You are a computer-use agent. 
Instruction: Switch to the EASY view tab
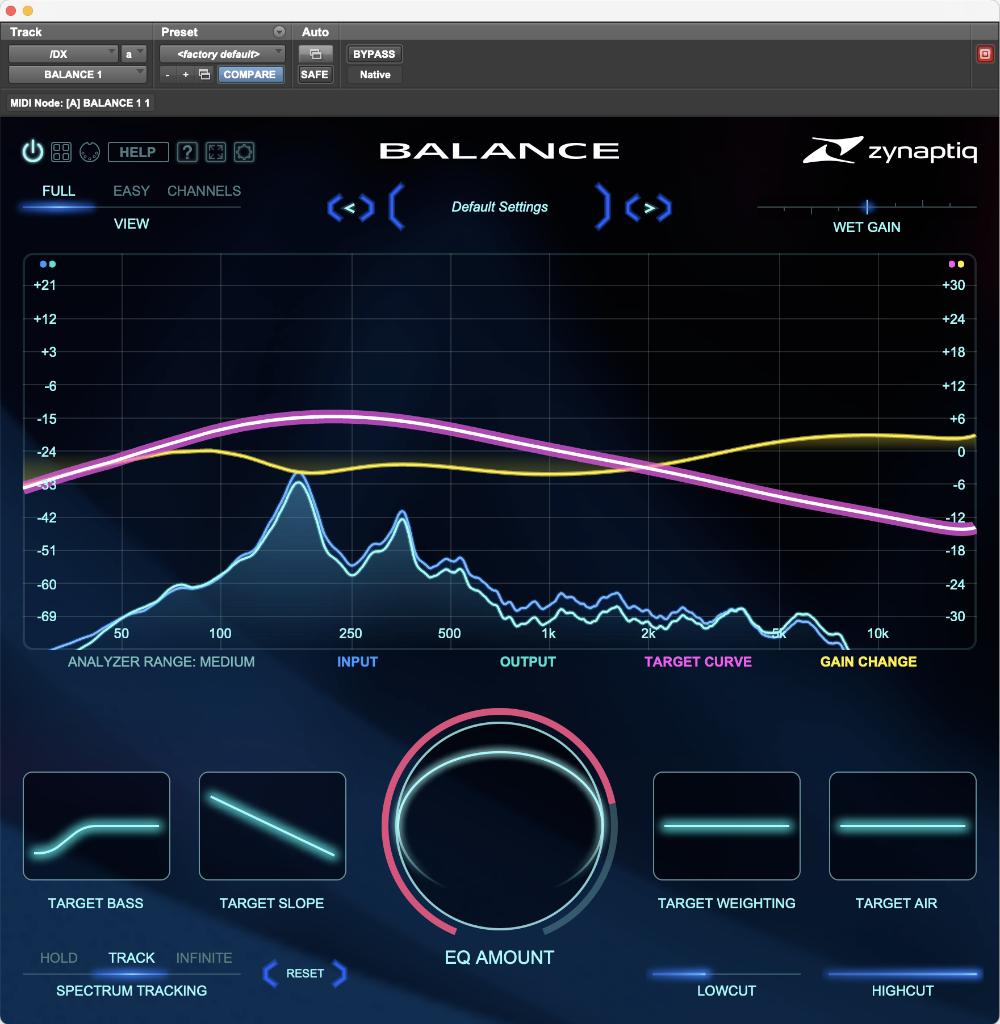coord(131,191)
